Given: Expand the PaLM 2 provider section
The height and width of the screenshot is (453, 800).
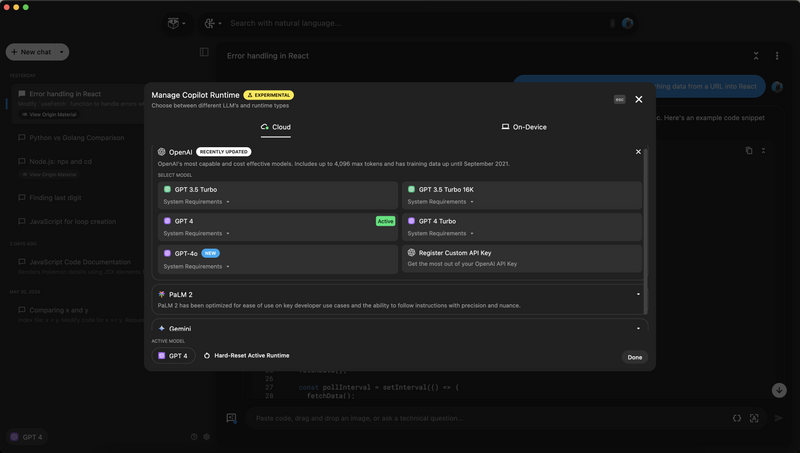Looking at the screenshot, I should click(638, 295).
